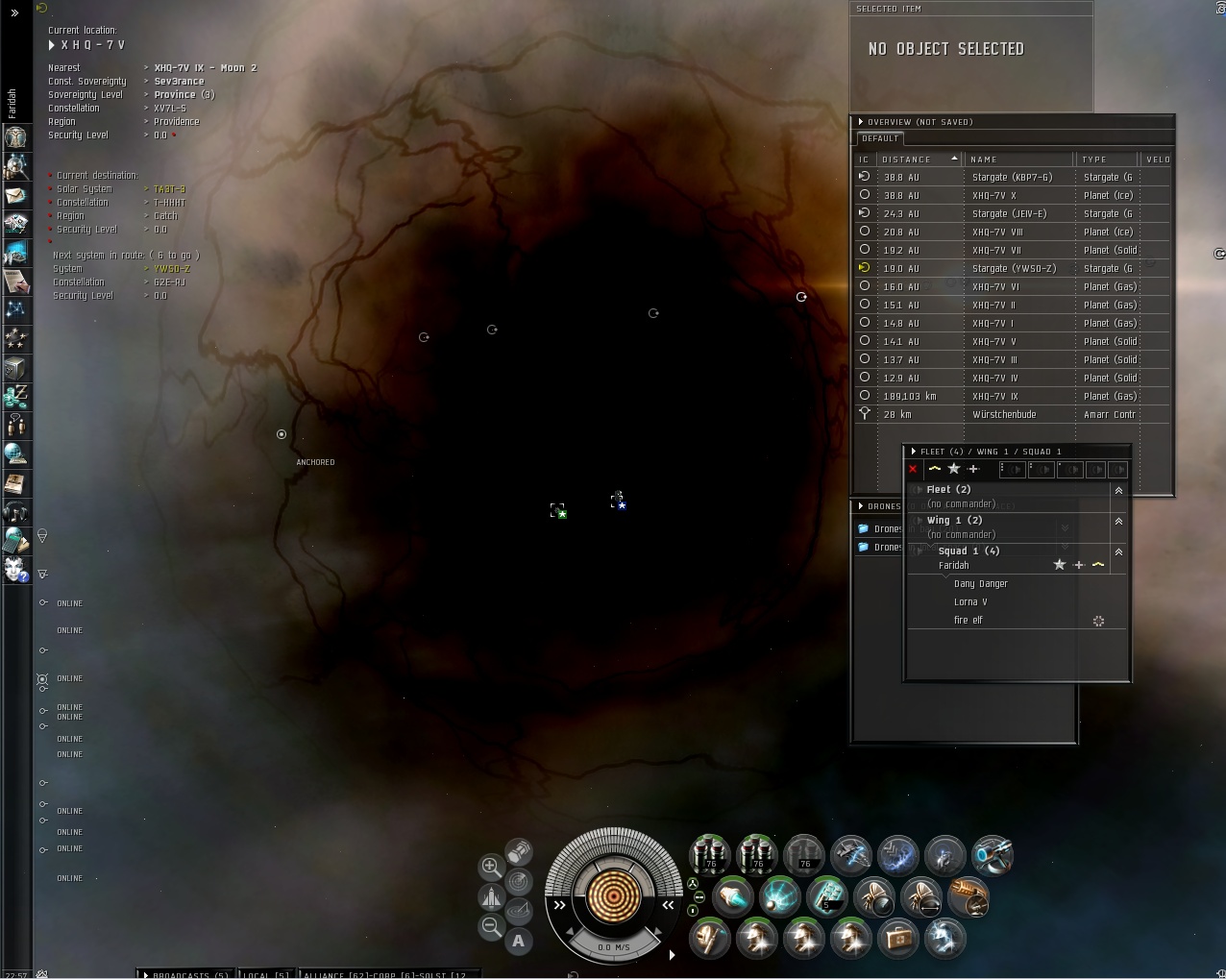
Task: Activate the turret module at top row end
Action: [x=993, y=854]
